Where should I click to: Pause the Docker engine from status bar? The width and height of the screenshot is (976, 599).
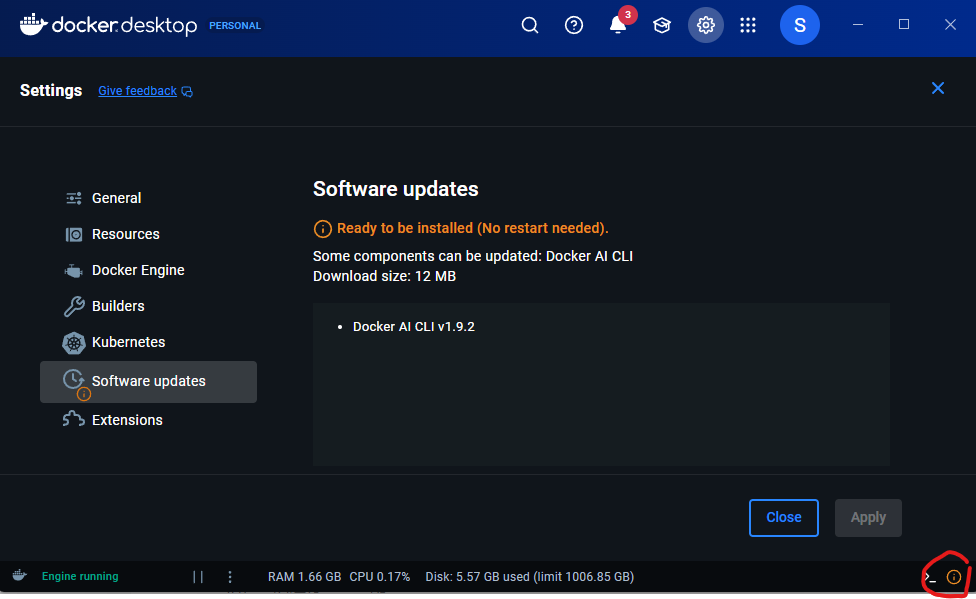pos(198,577)
